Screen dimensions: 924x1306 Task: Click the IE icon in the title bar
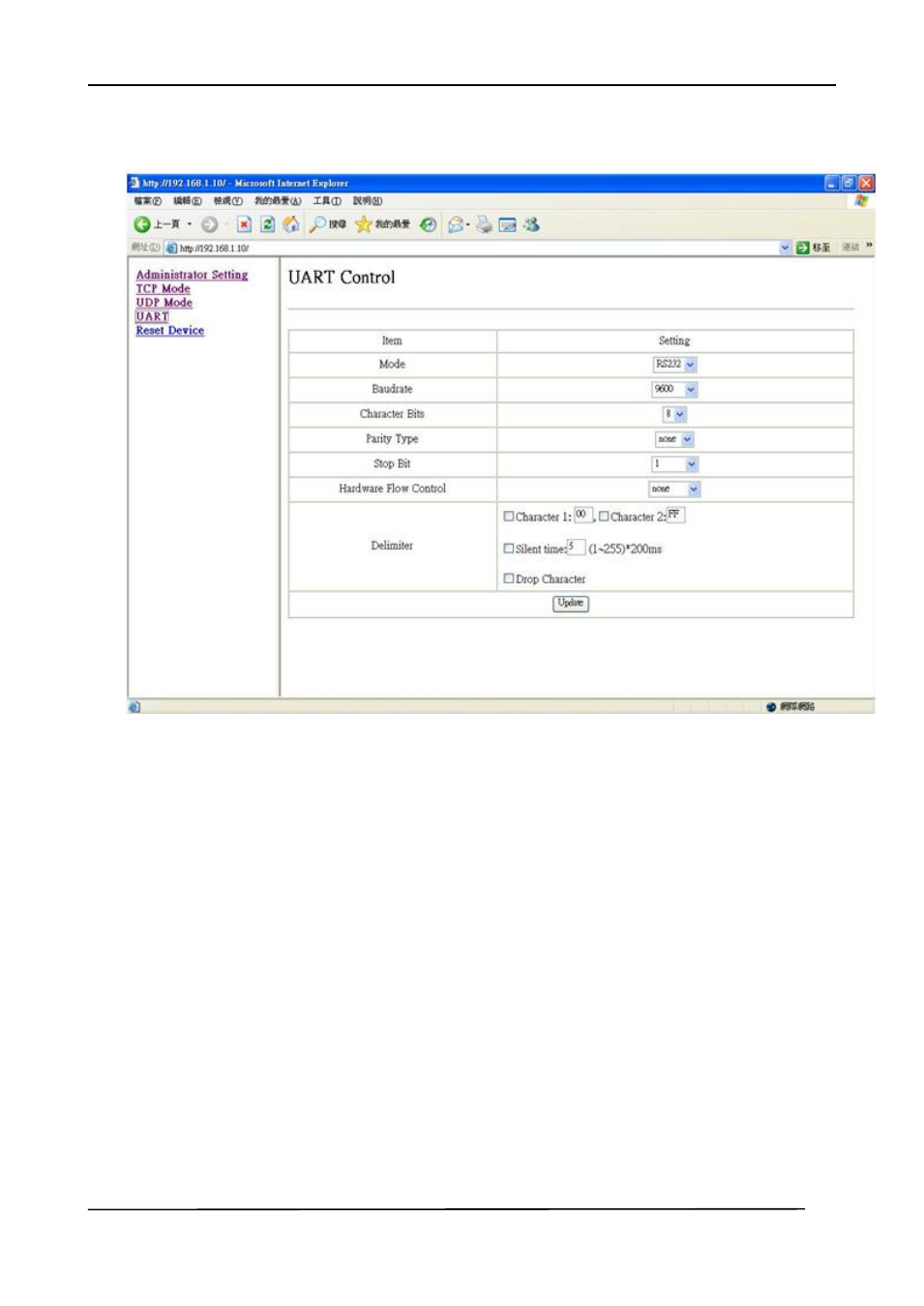pyautogui.click(x=134, y=183)
